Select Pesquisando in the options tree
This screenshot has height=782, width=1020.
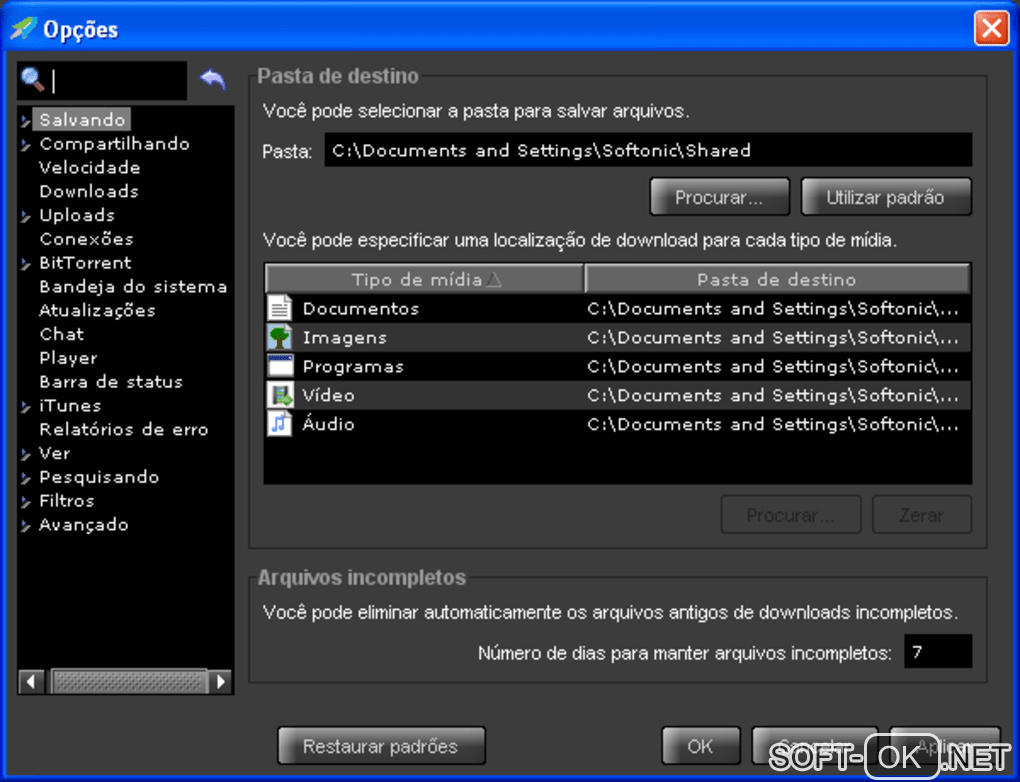click(x=100, y=478)
